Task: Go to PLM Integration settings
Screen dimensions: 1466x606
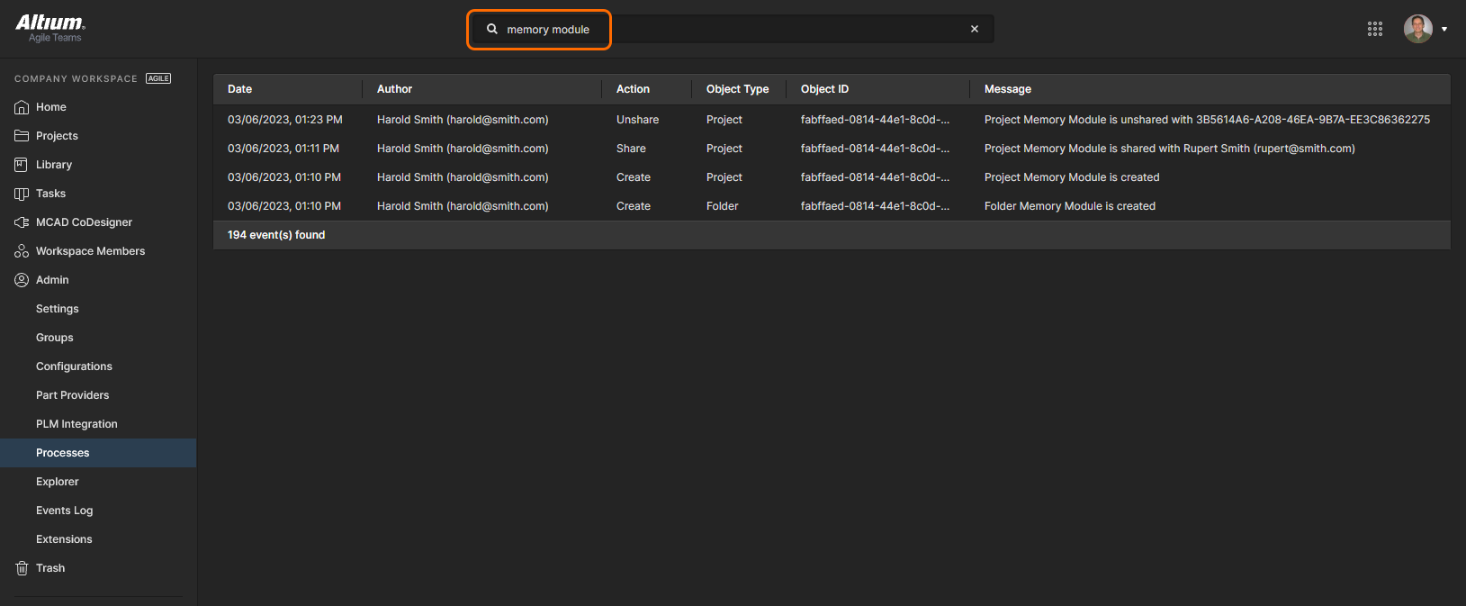Action: (76, 424)
